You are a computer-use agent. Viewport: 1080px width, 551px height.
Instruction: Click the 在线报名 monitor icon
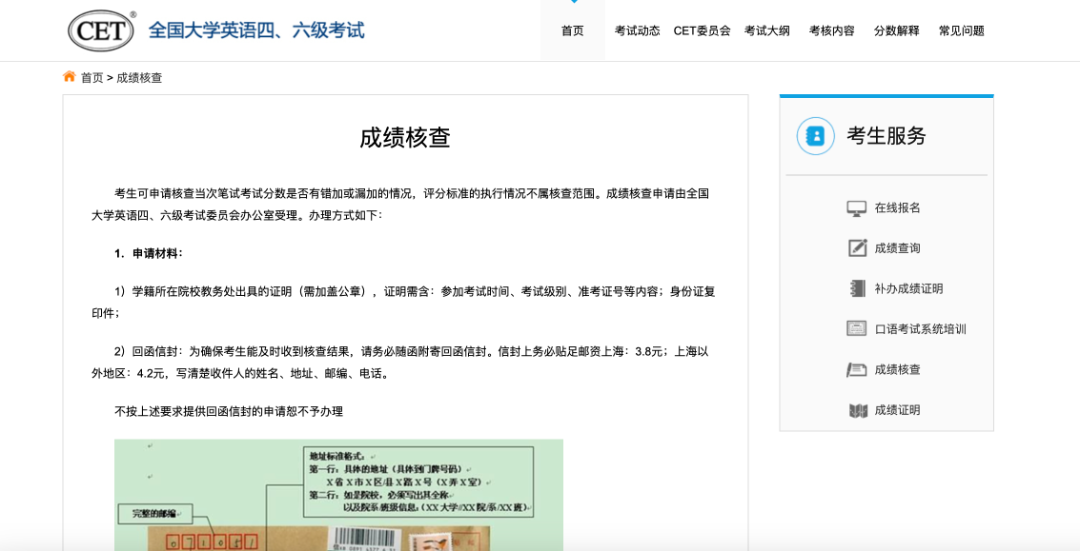[x=857, y=208]
